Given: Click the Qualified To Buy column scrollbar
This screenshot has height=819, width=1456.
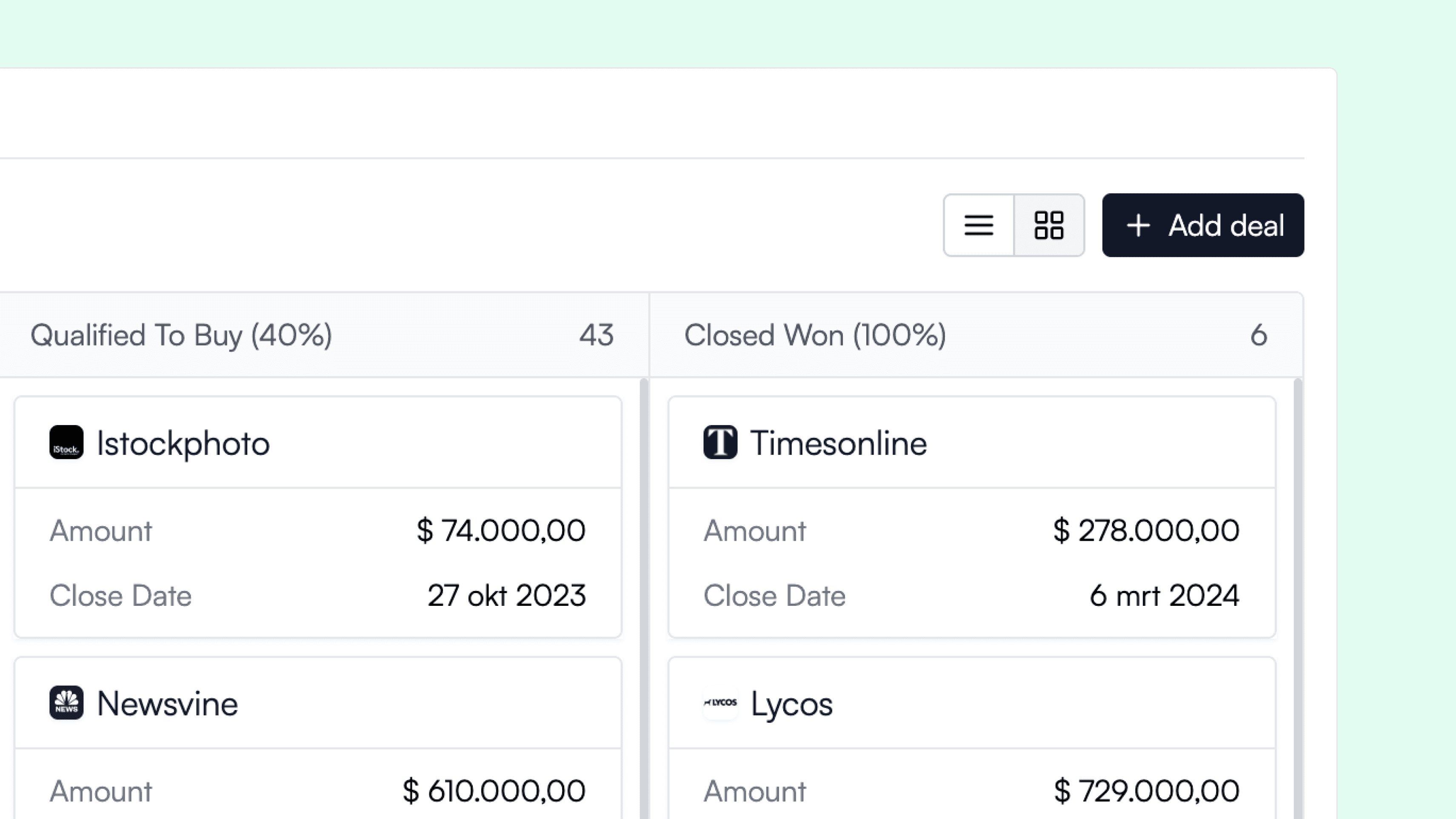Looking at the screenshot, I should coord(643,565).
